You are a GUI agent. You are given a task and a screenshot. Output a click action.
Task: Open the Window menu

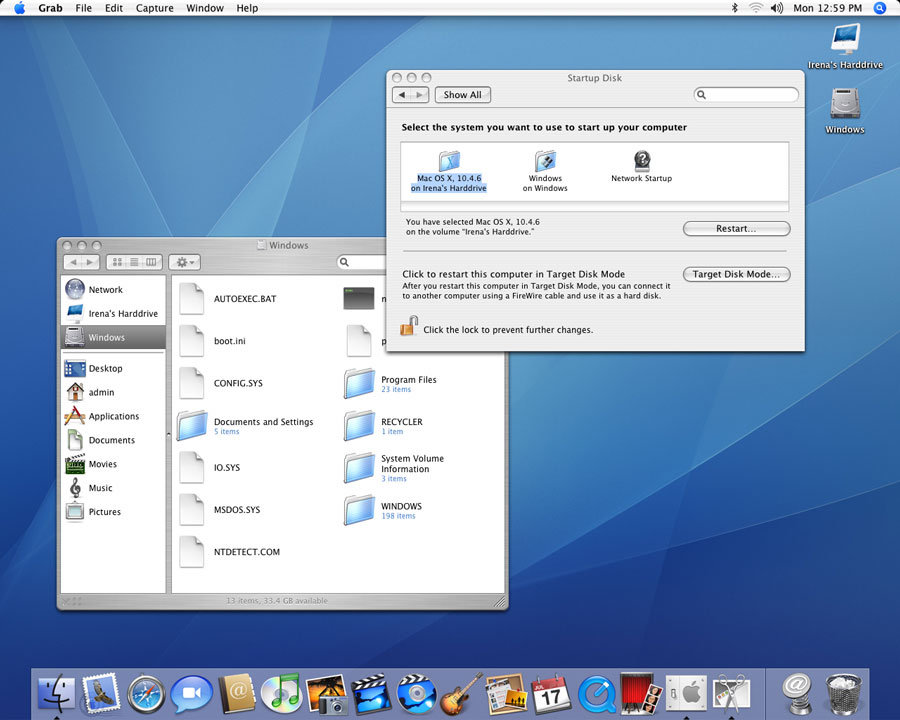pyautogui.click(x=205, y=8)
